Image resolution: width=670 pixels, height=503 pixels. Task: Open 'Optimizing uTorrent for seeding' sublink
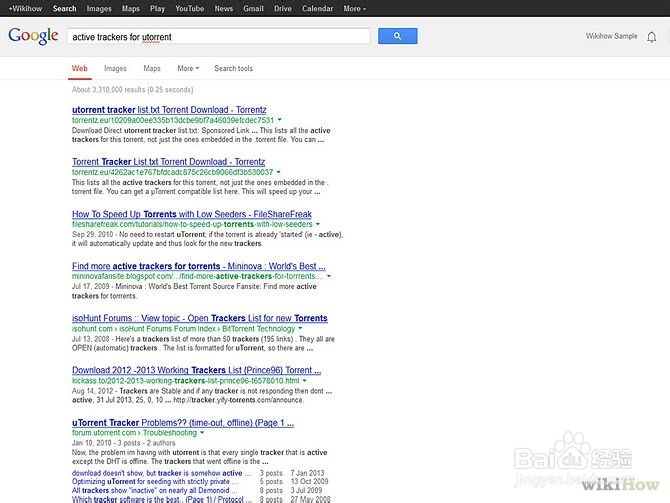(x=155, y=481)
